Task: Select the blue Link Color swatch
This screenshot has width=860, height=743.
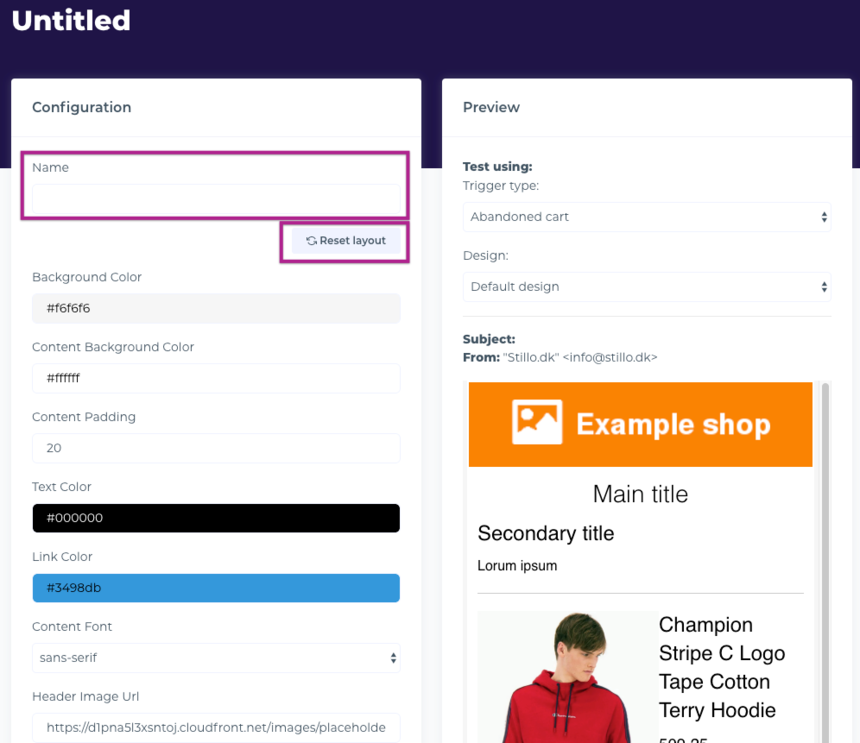Action: 216,588
